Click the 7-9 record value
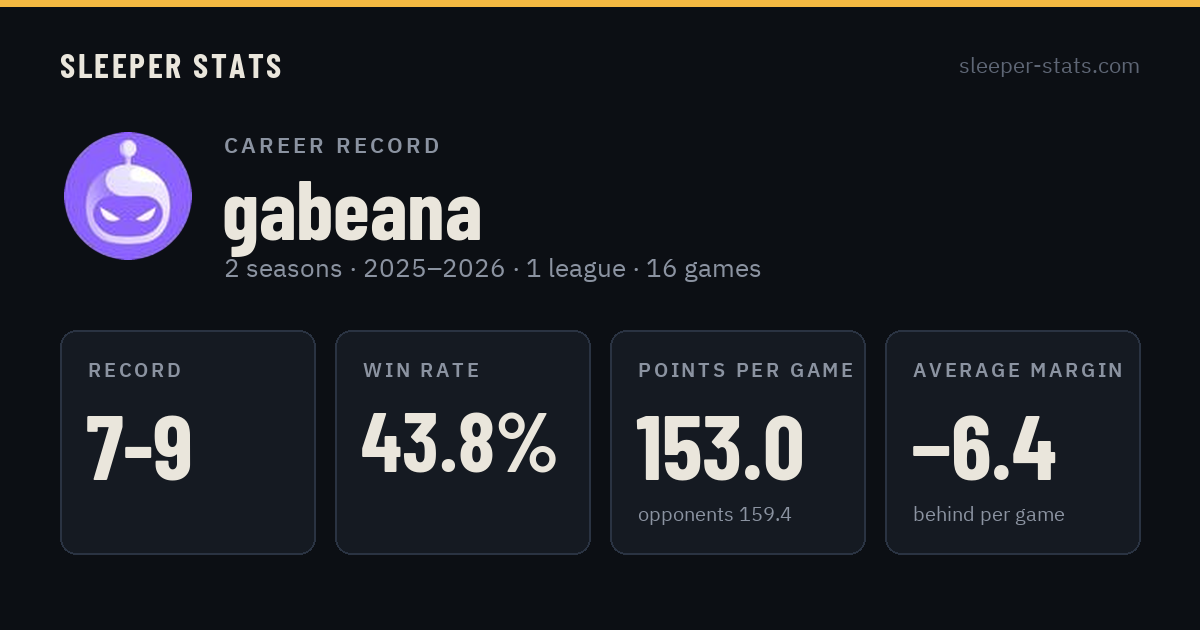 (139, 447)
